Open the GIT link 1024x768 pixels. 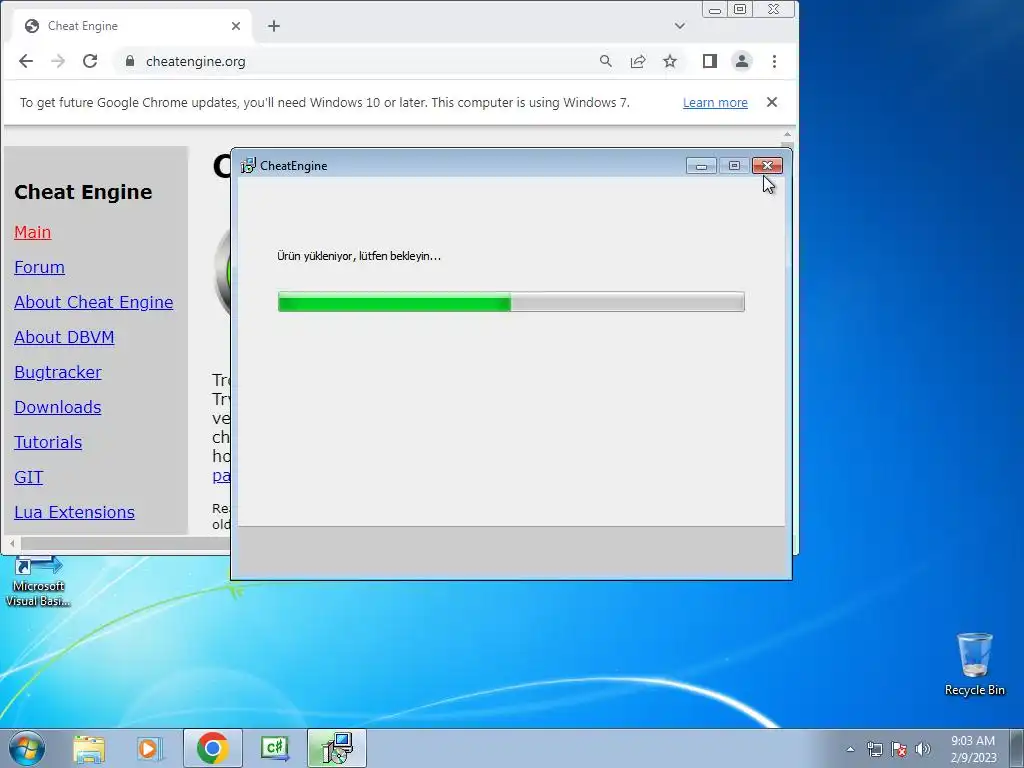29,477
